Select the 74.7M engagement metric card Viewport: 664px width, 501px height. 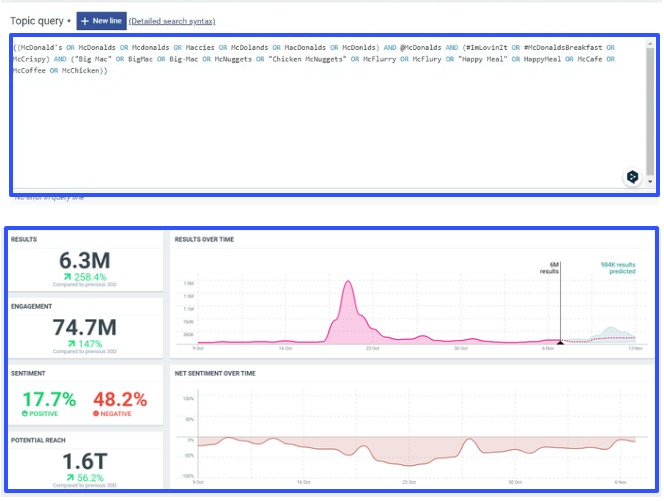point(84,326)
